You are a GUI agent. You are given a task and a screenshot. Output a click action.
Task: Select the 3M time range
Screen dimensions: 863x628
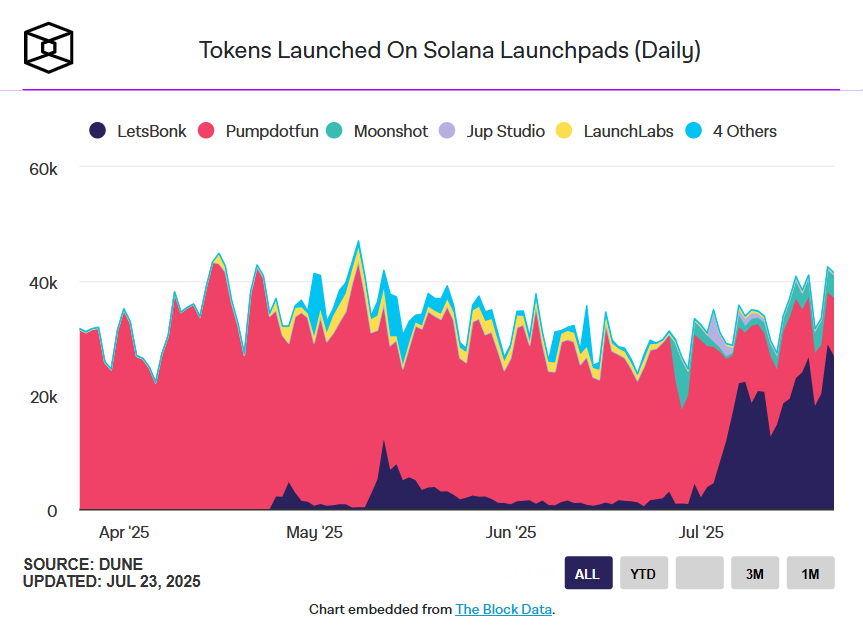click(755, 573)
